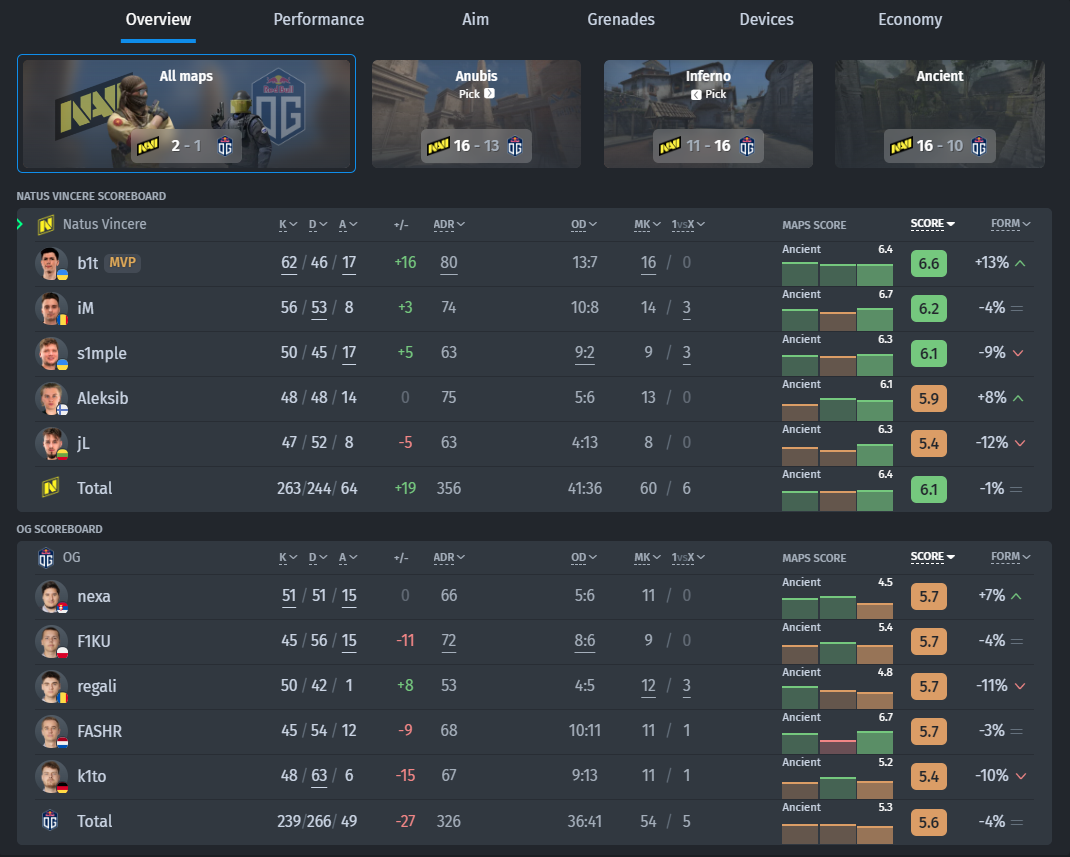1070x857 pixels.
Task: Open k1to's player name link
Action: (x=91, y=776)
